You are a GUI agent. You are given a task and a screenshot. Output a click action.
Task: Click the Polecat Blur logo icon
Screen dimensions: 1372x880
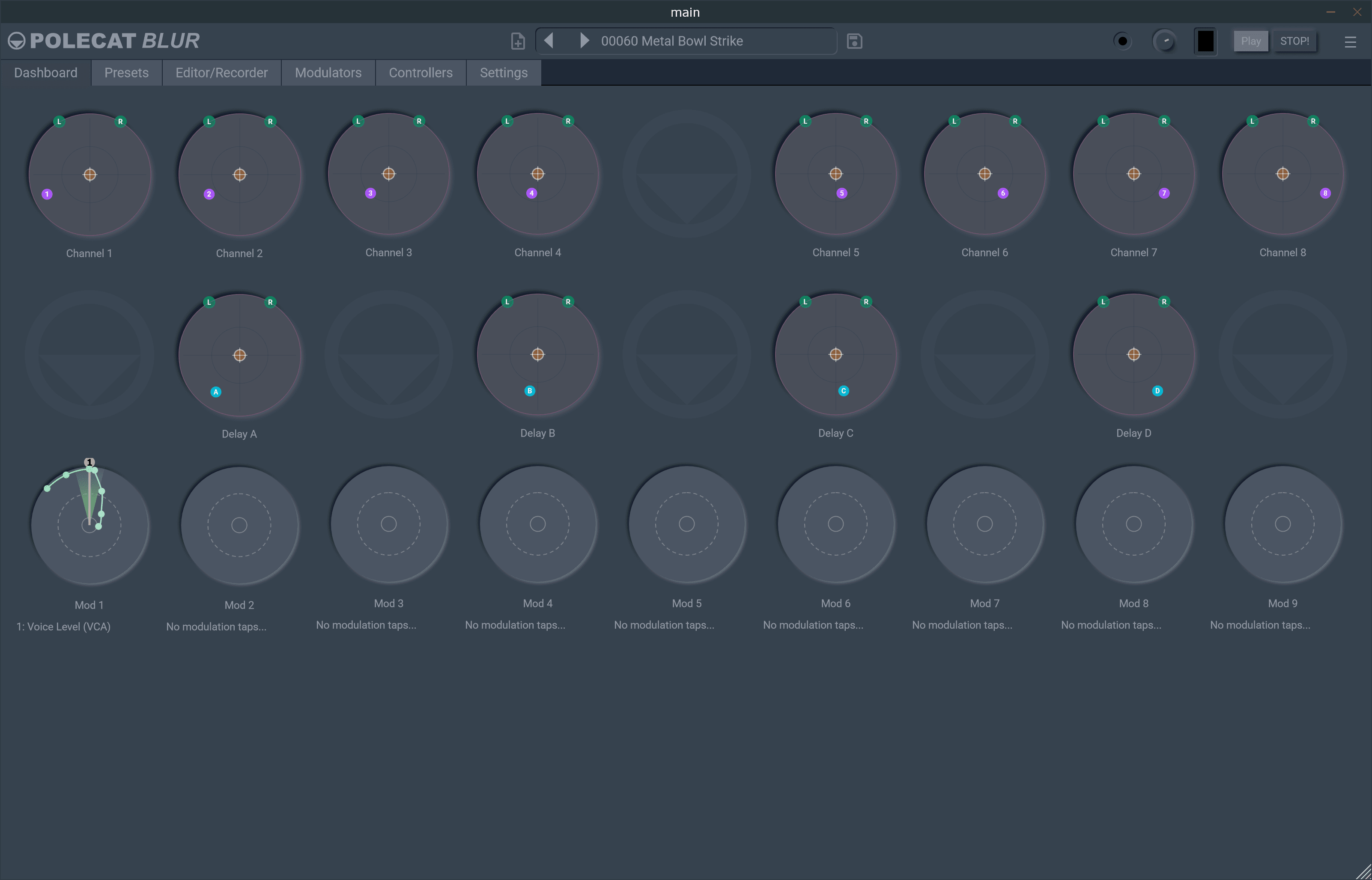[17, 41]
